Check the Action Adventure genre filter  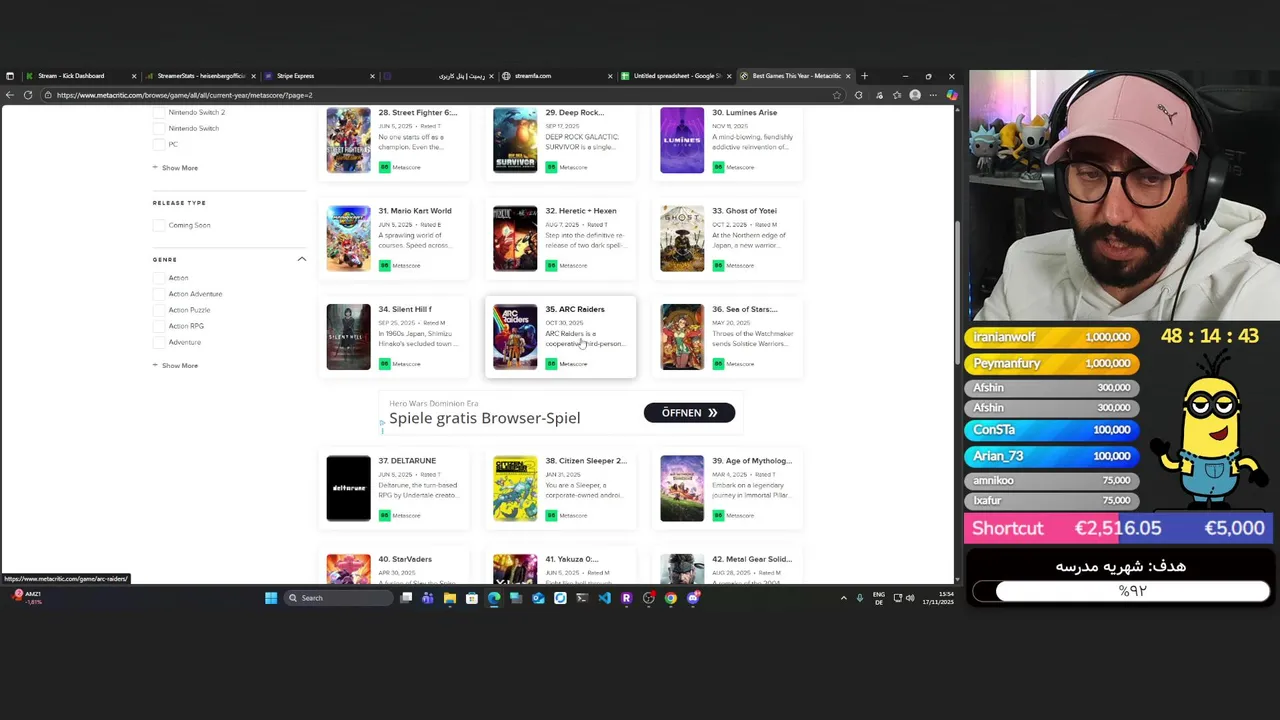[x=159, y=294]
